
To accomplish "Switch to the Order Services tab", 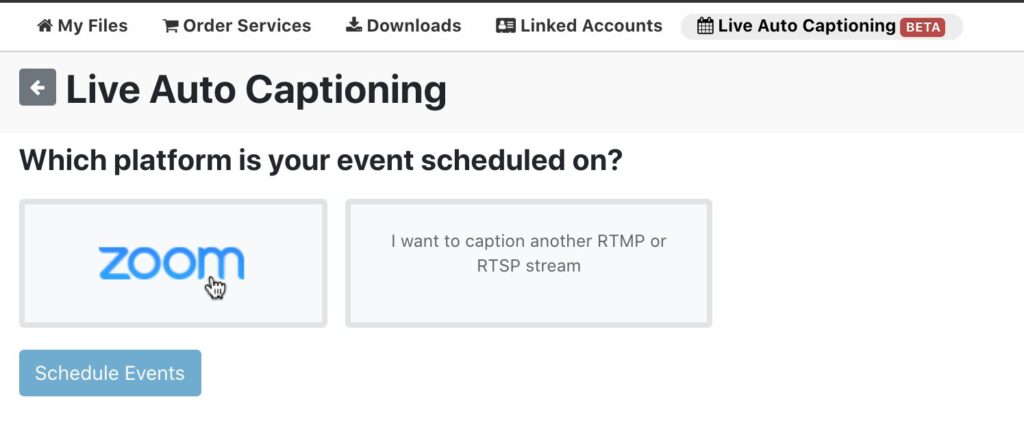I will tap(247, 26).
